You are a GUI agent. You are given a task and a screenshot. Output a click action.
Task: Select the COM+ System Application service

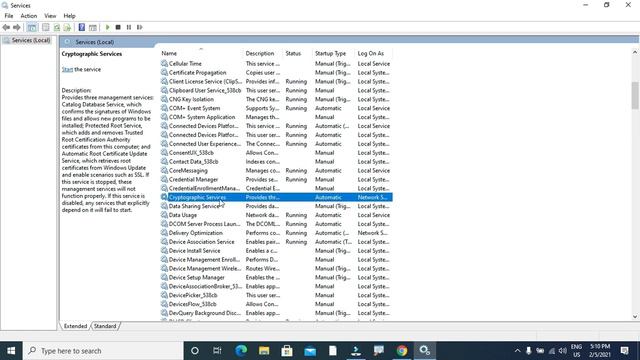(276, 117)
